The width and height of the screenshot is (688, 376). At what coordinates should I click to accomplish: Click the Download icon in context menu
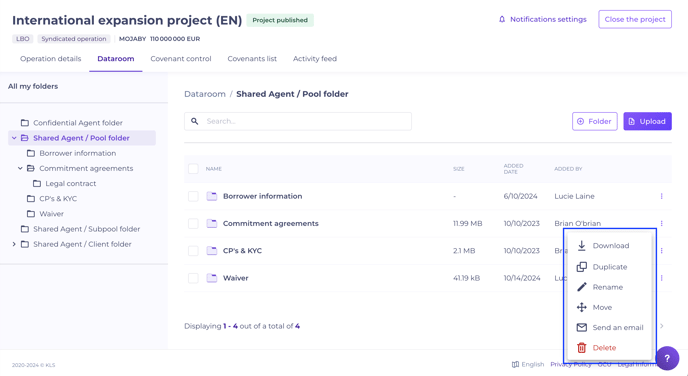581,246
